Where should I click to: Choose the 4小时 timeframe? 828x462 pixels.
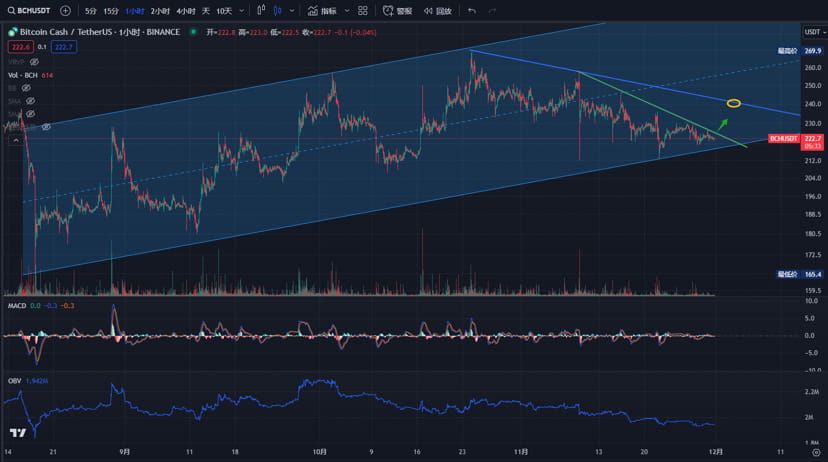coord(186,11)
